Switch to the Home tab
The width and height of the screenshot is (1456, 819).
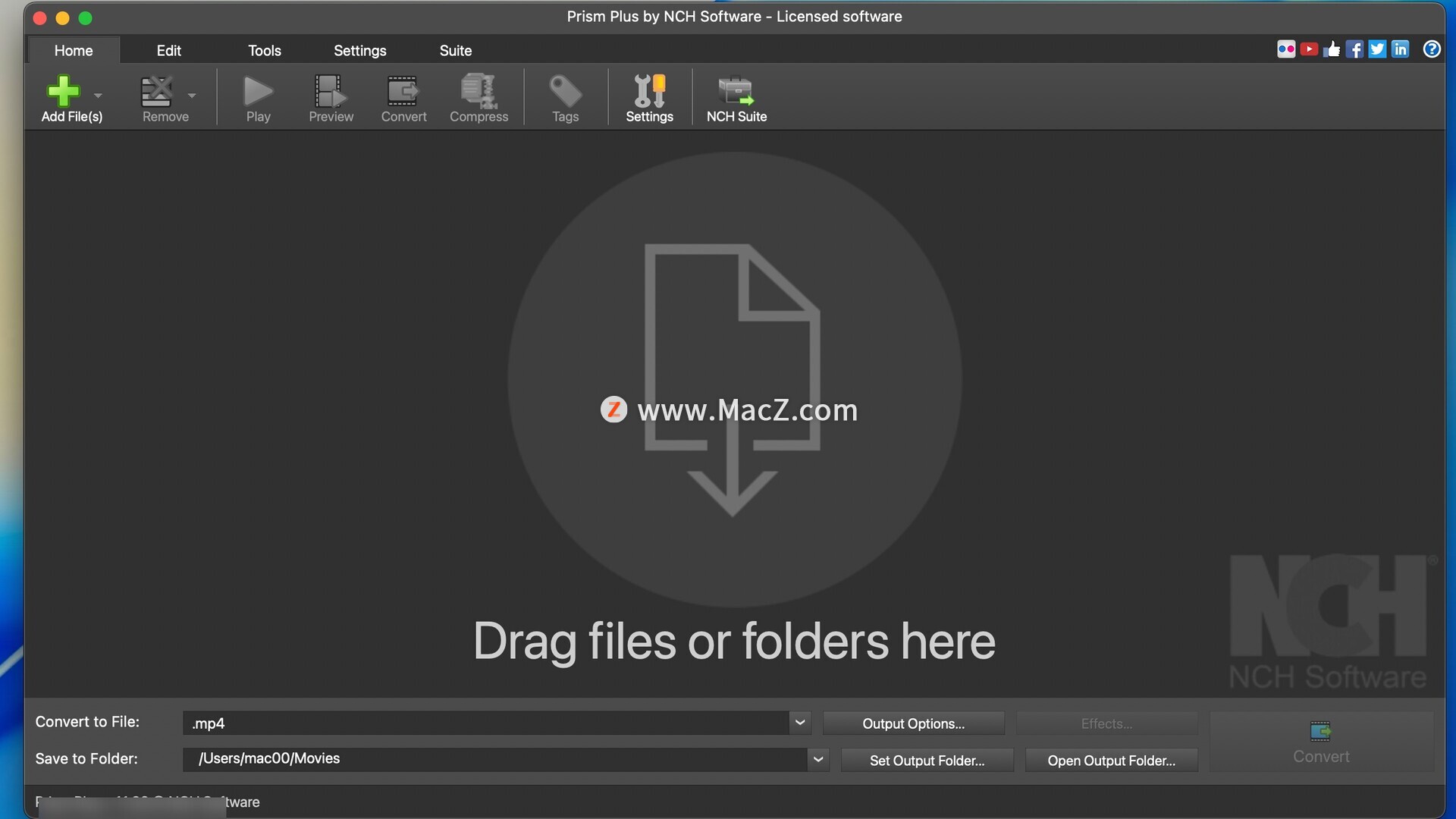click(x=74, y=50)
